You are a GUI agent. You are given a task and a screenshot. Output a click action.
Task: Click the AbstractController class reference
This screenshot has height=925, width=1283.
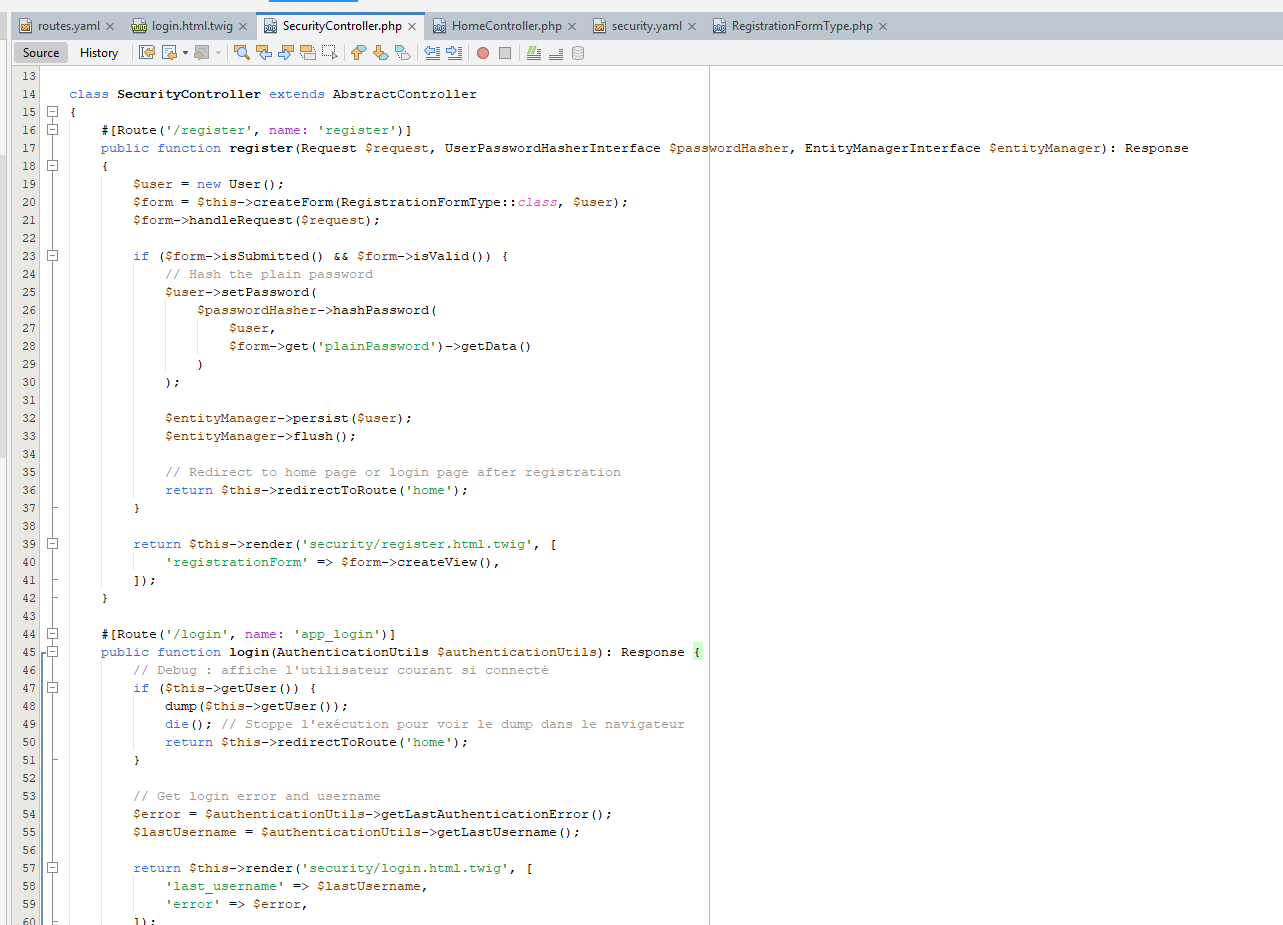point(405,94)
